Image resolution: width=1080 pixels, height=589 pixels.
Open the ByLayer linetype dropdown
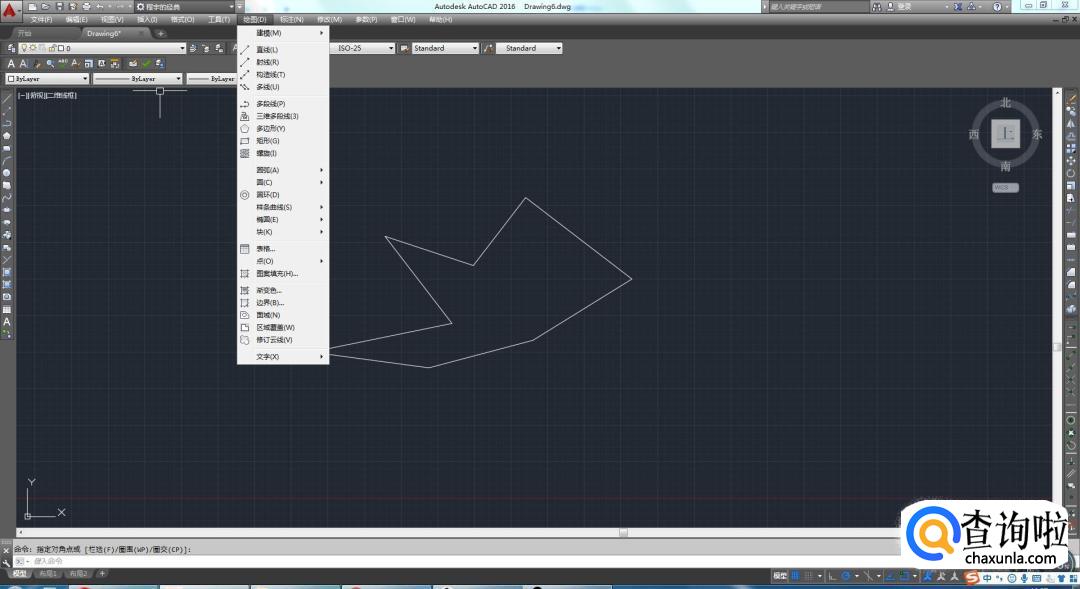[x=138, y=79]
